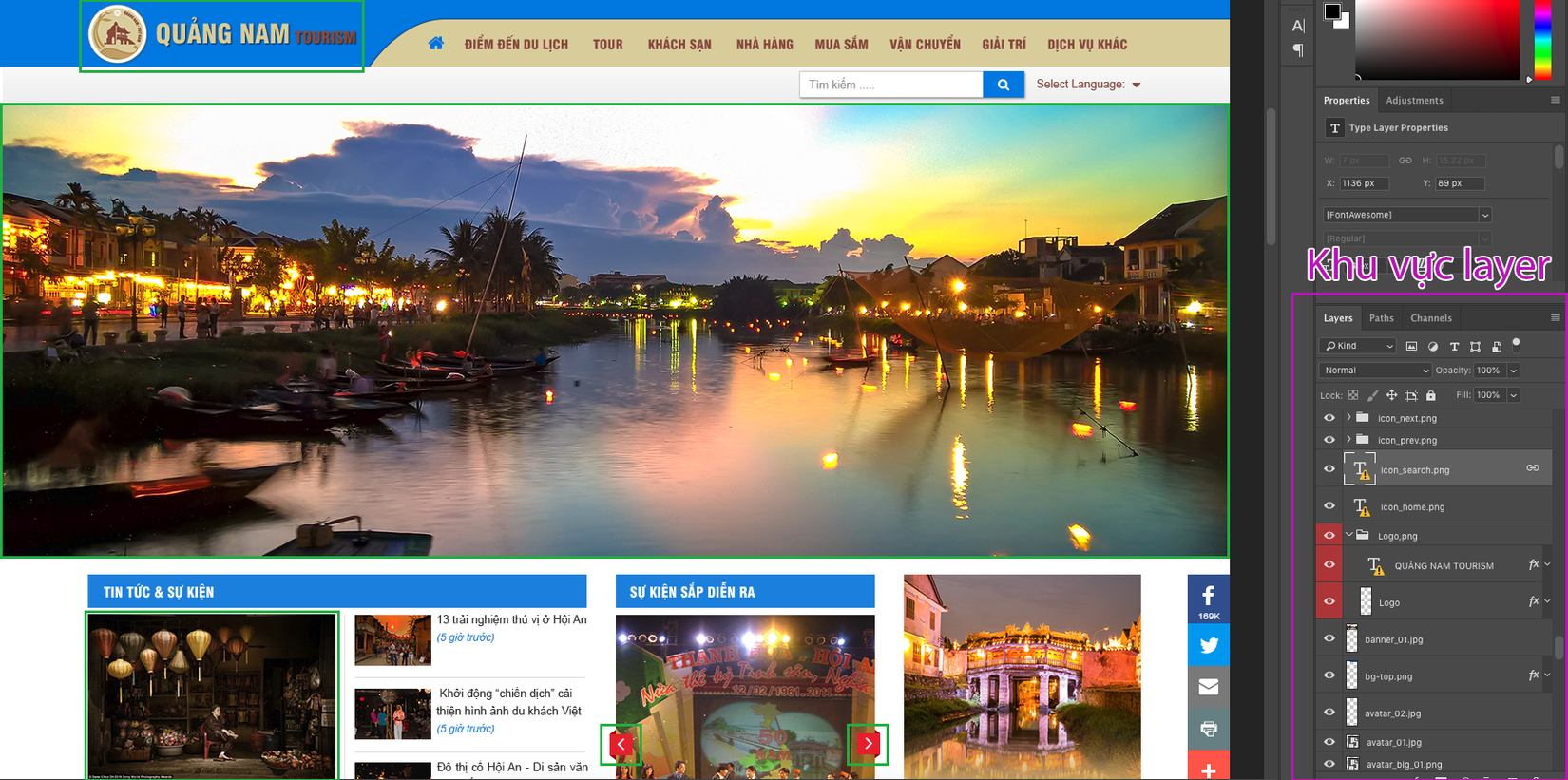
Task: Click the link icon on icon_search.png layer
Action: click(1533, 468)
